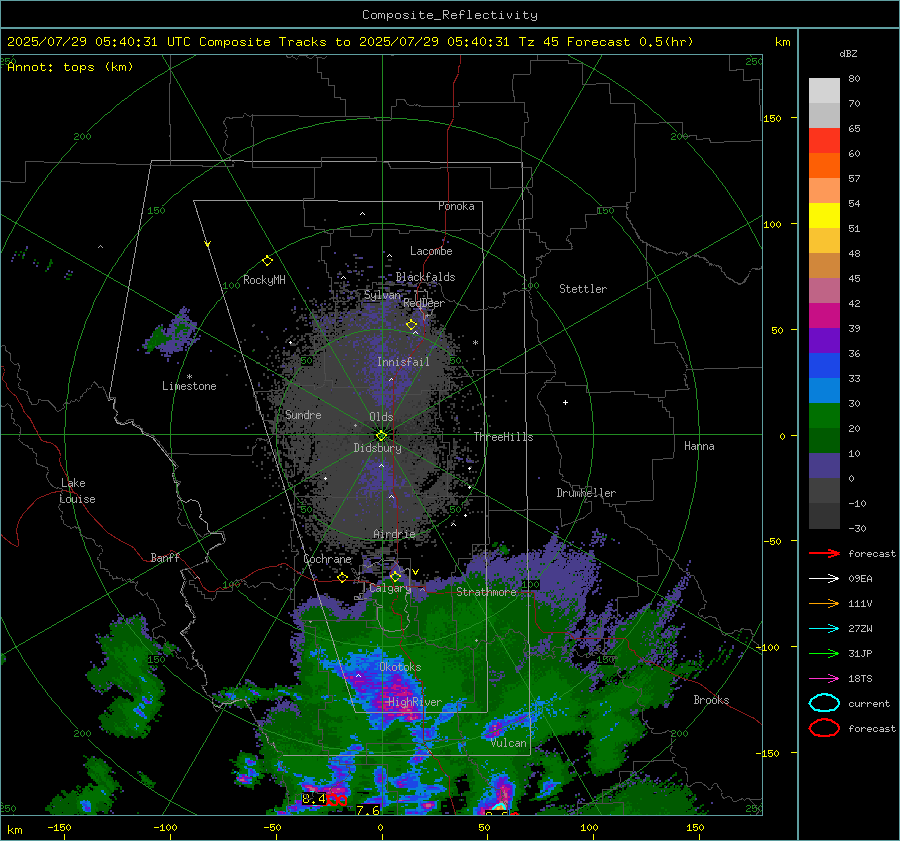Click the Drumheller city label

(x=586, y=493)
